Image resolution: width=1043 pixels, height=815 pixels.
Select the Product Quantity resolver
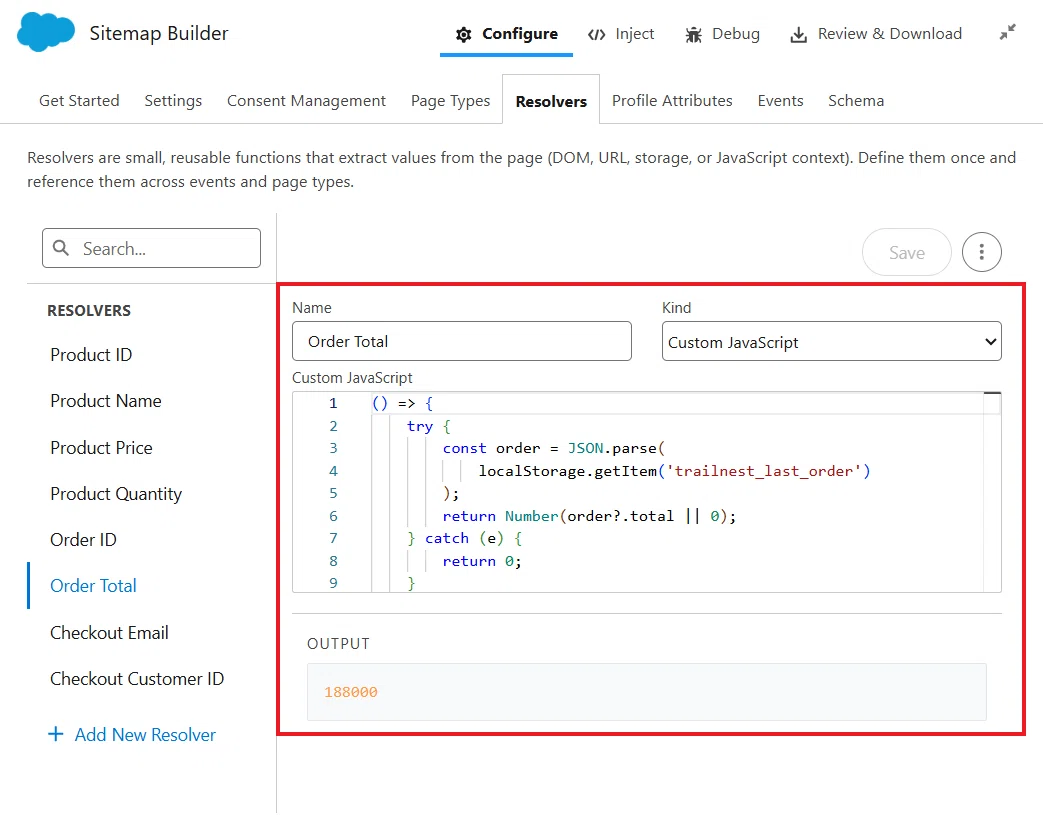click(x=116, y=494)
